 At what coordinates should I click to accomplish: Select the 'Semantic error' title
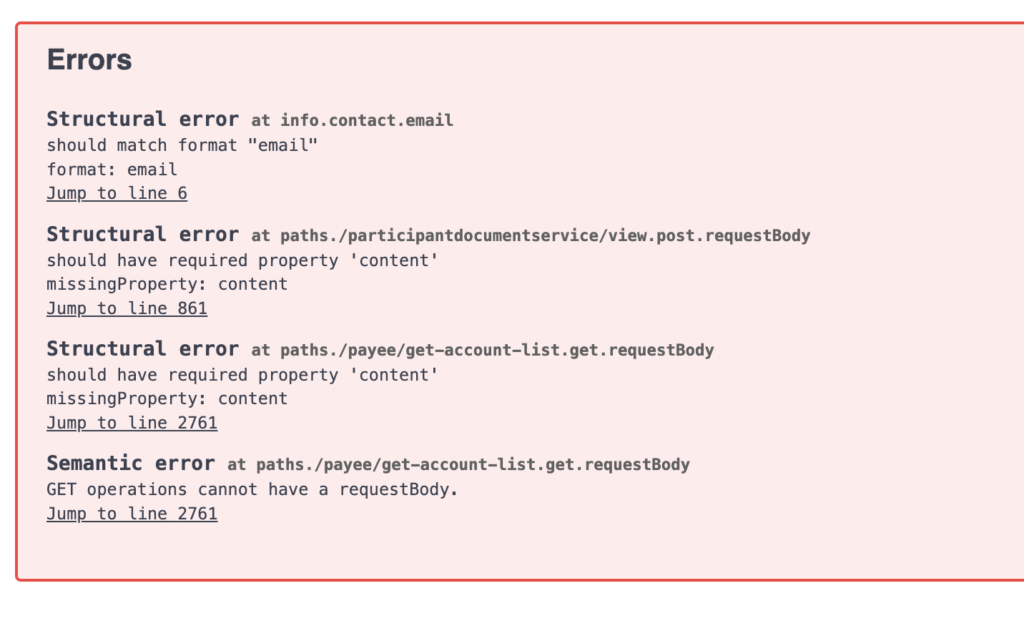coord(131,464)
